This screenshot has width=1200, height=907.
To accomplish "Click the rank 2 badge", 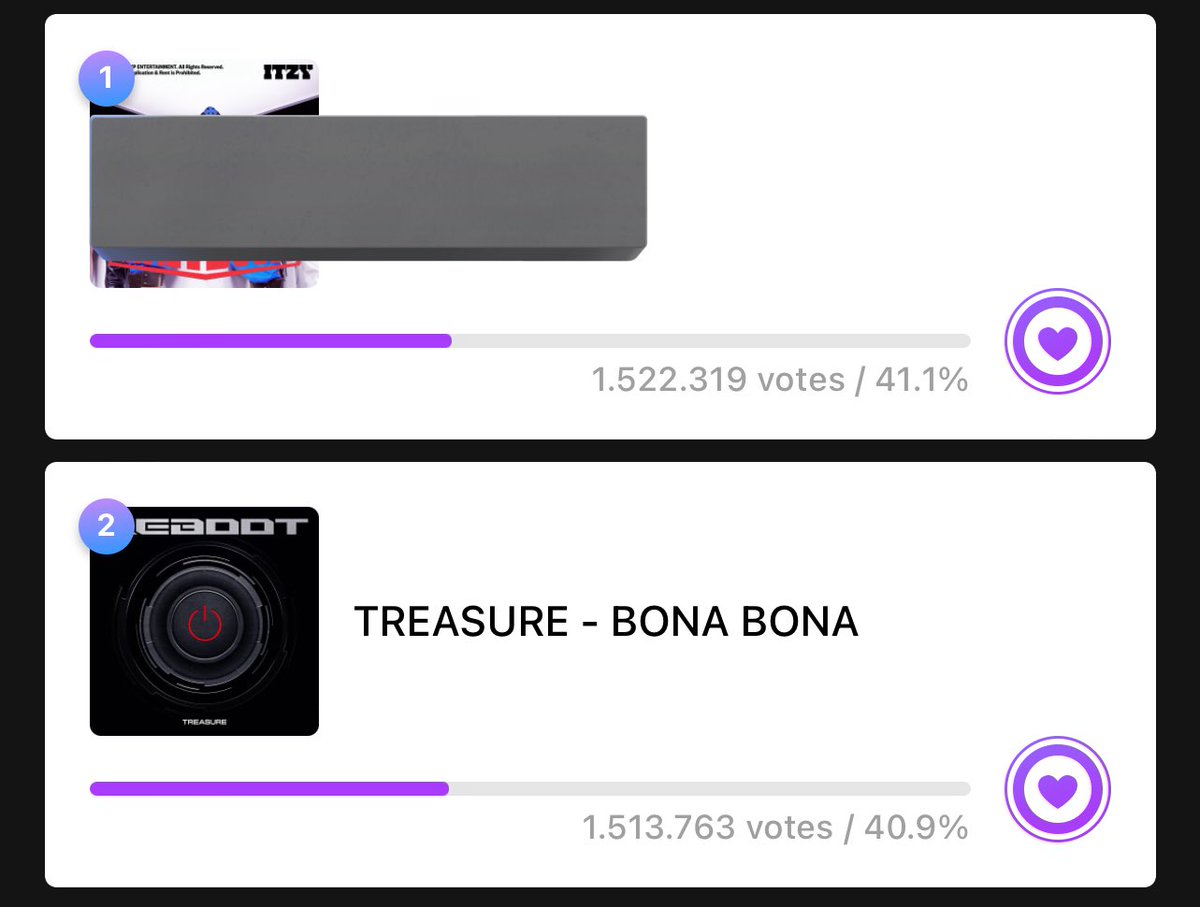I will pyautogui.click(x=106, y=526).
